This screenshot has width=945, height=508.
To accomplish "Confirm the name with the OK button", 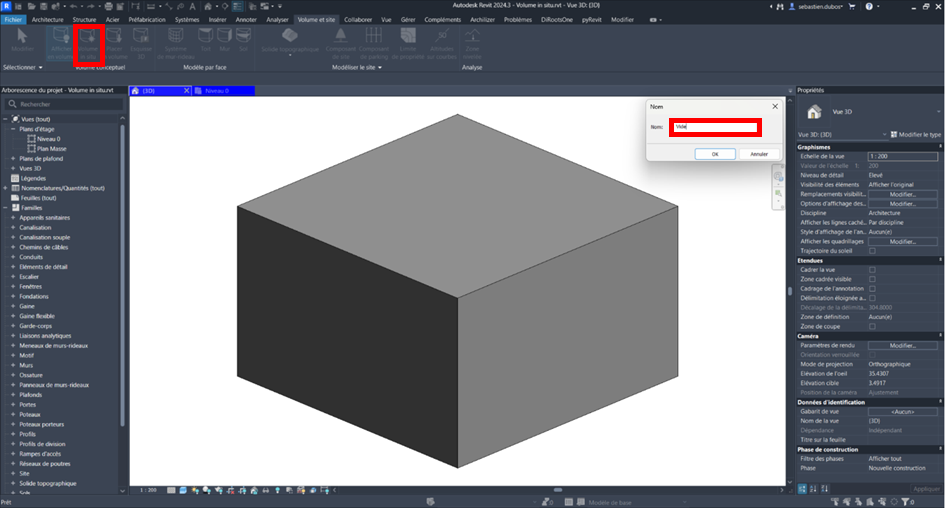I will 714,154.
